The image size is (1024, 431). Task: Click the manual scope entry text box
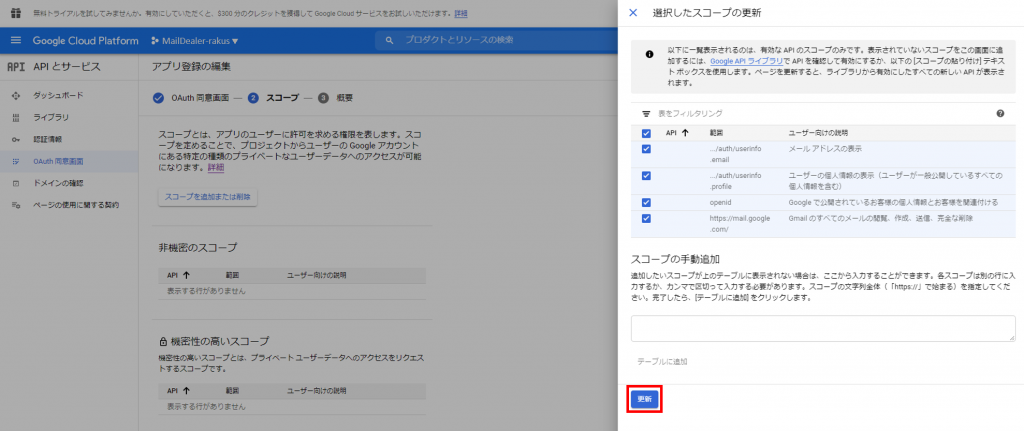tap(823, 328)
